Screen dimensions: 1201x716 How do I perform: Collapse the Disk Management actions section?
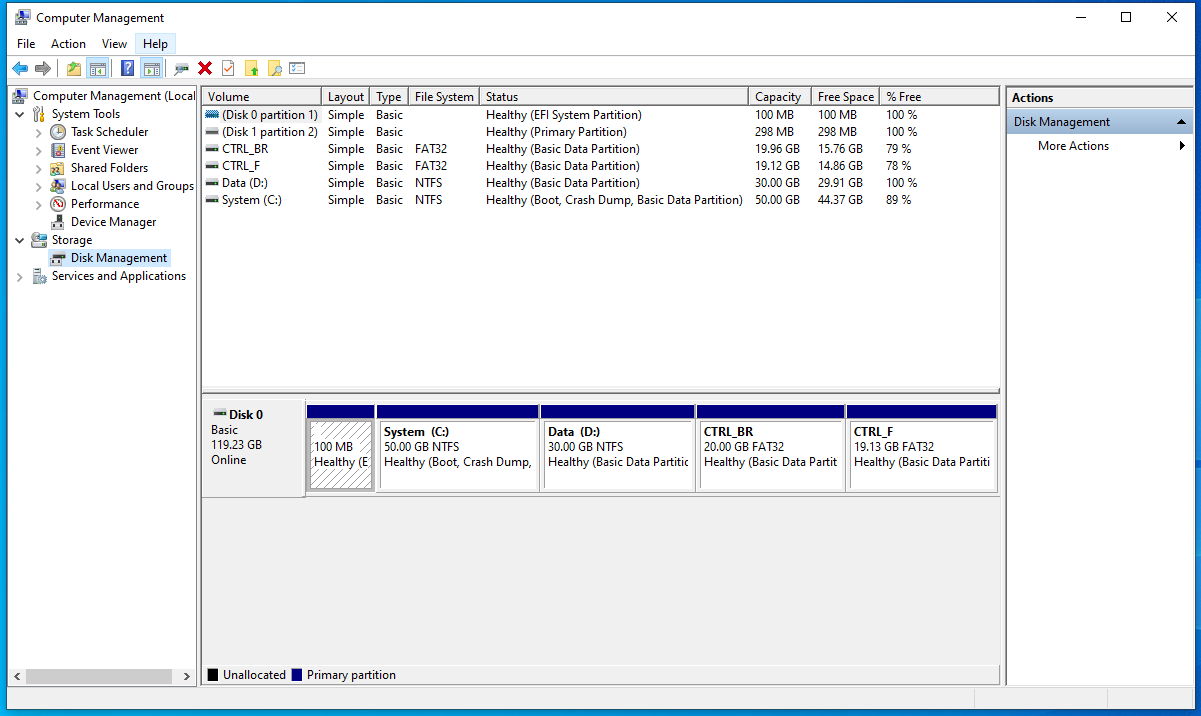(x=1182, y=122)
